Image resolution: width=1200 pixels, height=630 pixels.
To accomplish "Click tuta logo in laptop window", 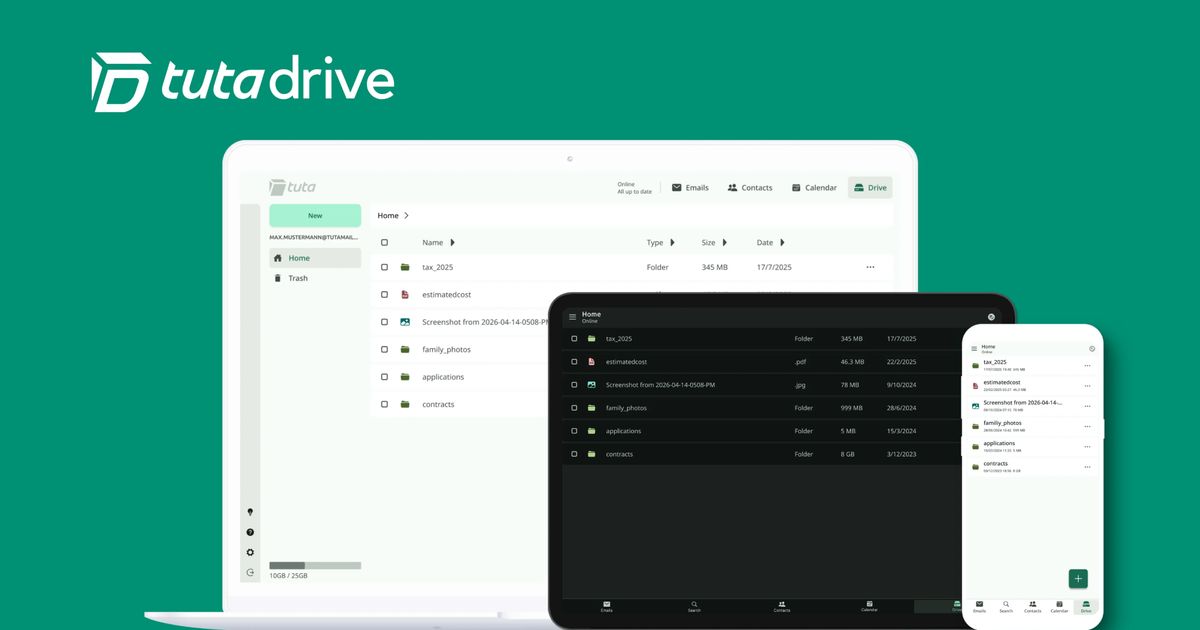I will coord(292,187).
